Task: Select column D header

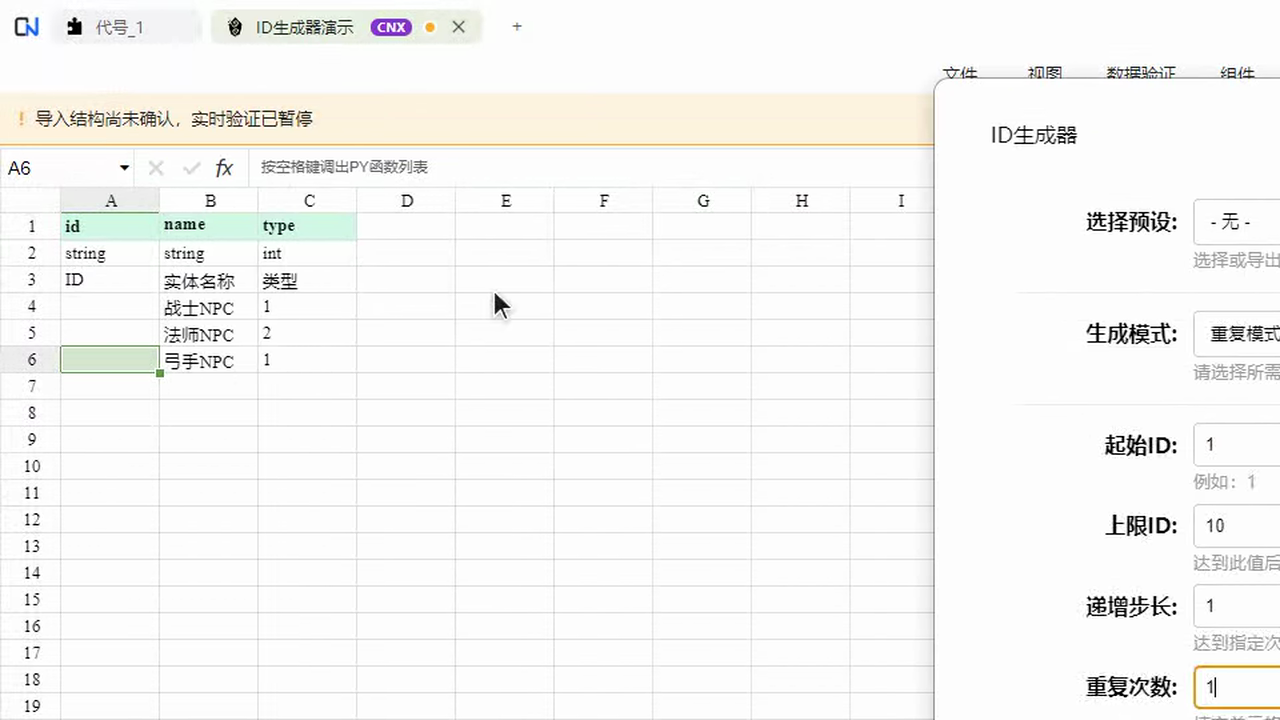Action: pyautogui.click(x=407, y=201)
